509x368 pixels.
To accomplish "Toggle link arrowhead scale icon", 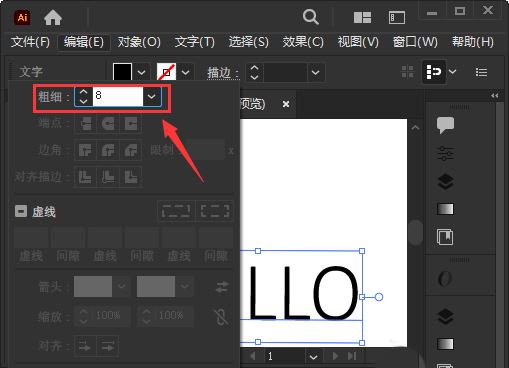I will [221, 316].
